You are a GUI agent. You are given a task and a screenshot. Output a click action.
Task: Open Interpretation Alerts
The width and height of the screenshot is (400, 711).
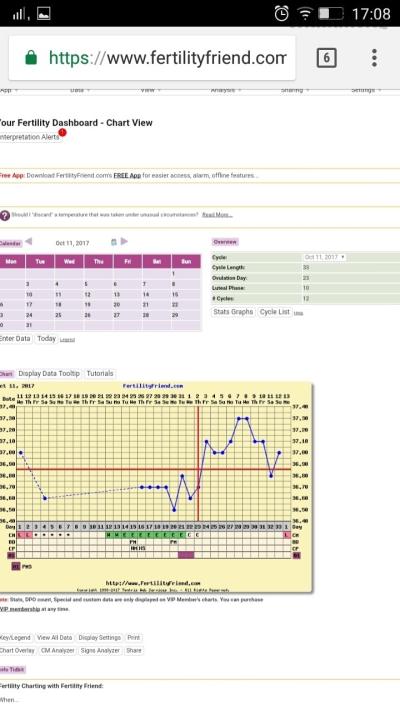[29, 137]
